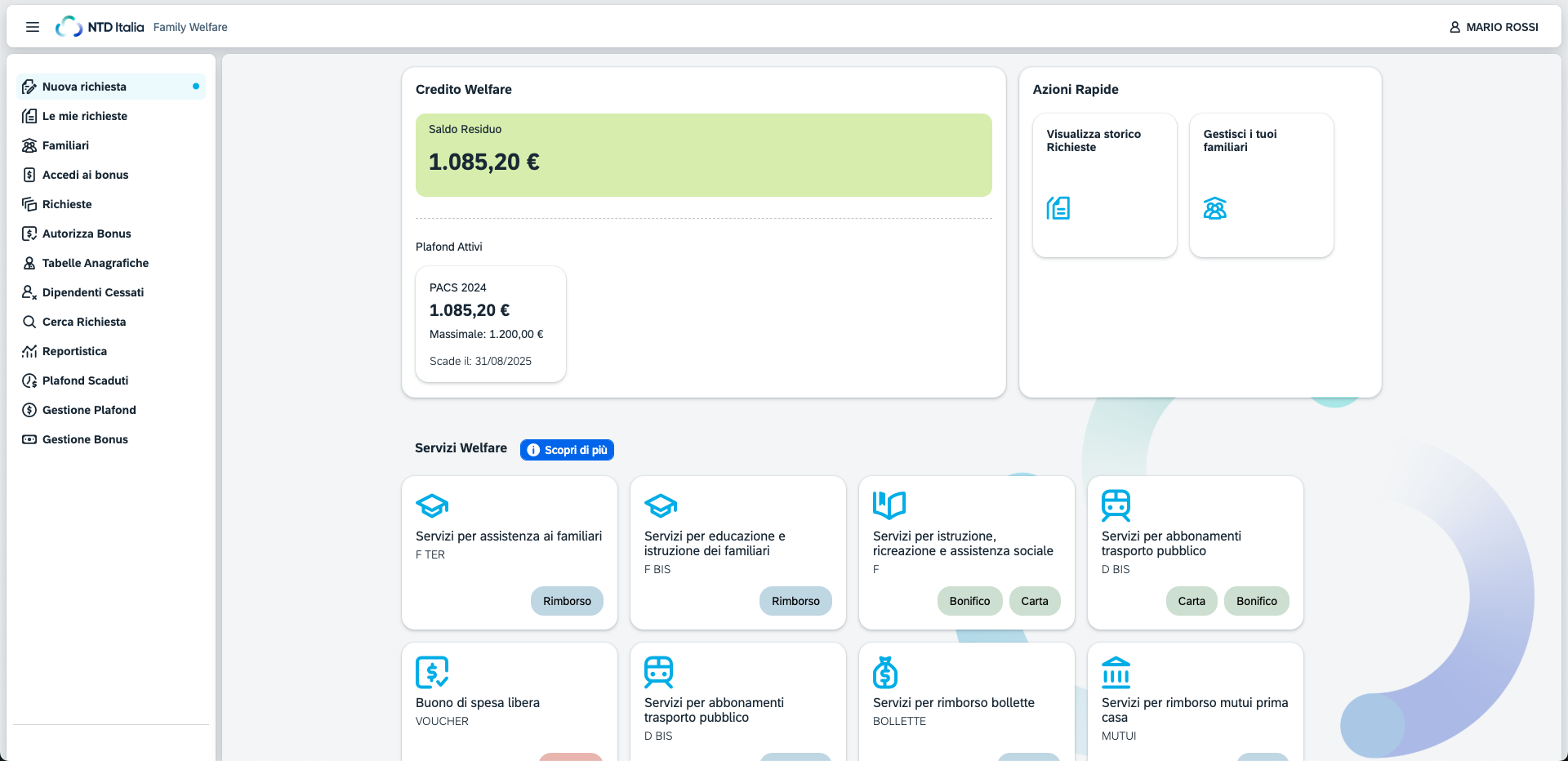Open Le mie richieste
The image size is (1568, 761).
click(x=111, y=116)
